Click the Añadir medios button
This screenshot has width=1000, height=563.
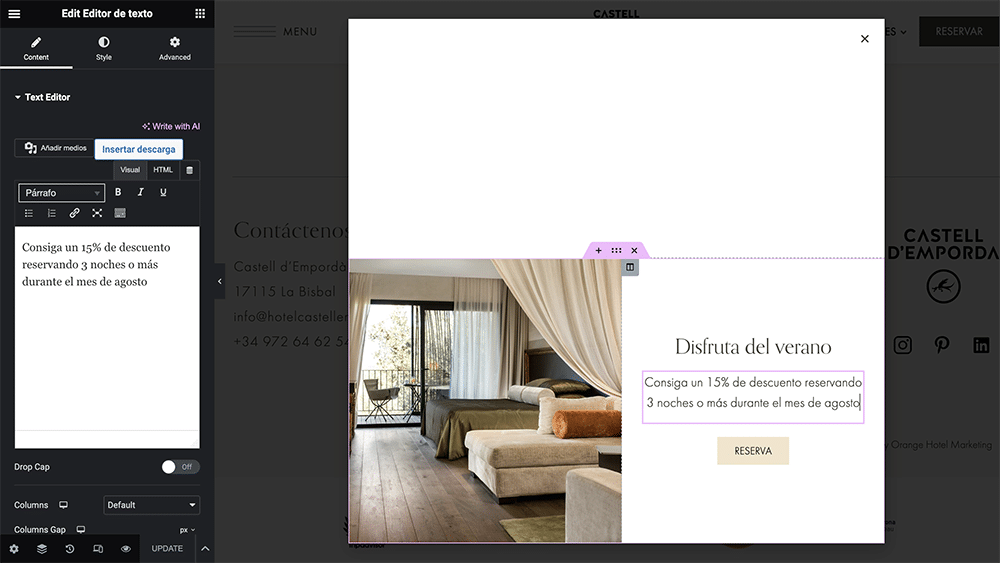point(55,148)
